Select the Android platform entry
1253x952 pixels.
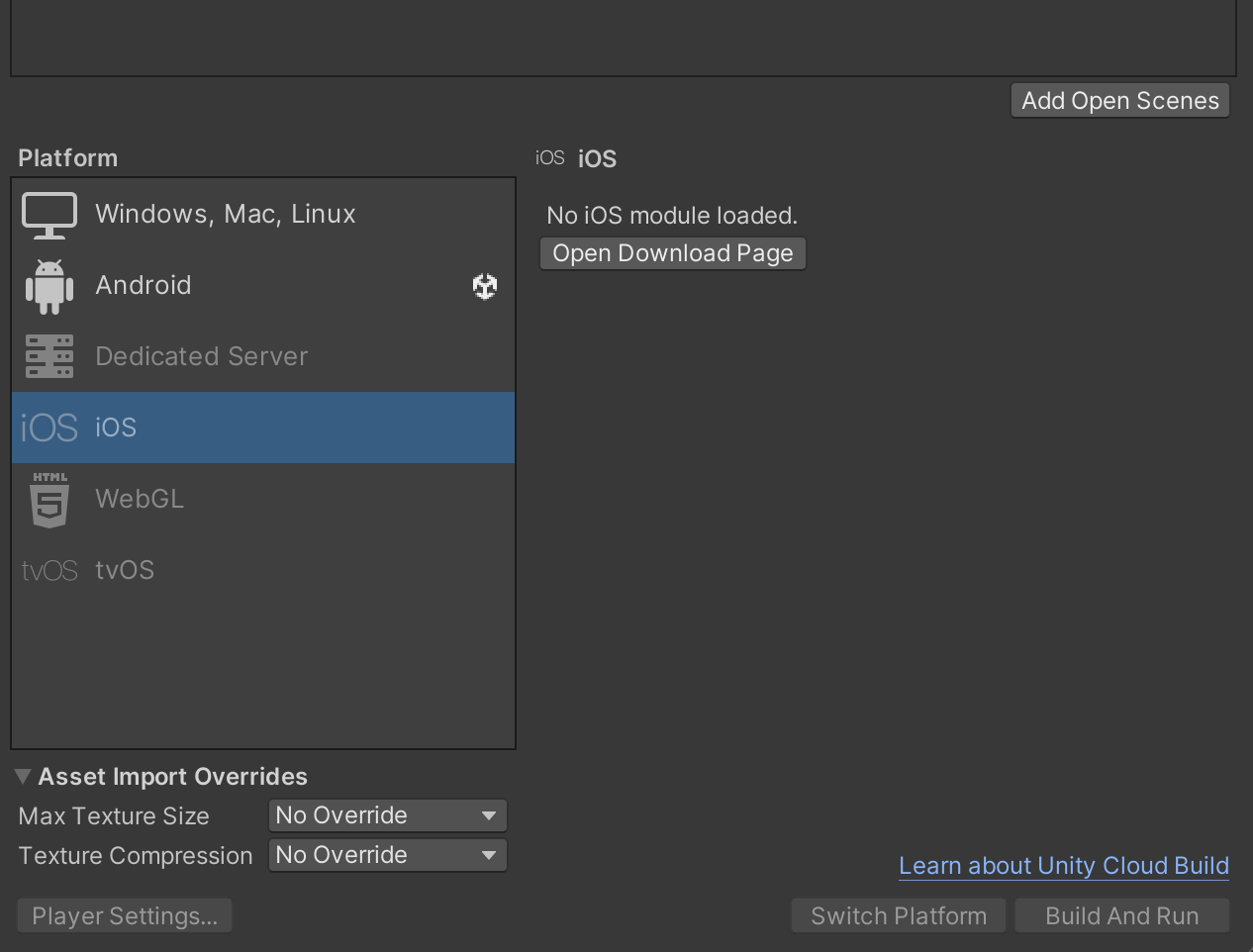tap(144, 286)
